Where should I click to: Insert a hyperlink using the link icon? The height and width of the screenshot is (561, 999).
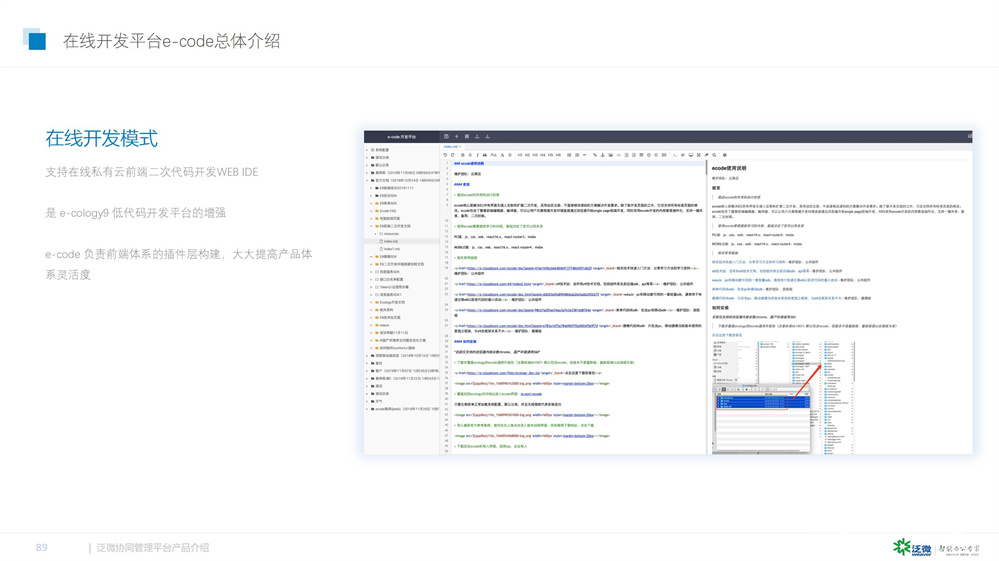pyautogui.click(x=594, y=155)
